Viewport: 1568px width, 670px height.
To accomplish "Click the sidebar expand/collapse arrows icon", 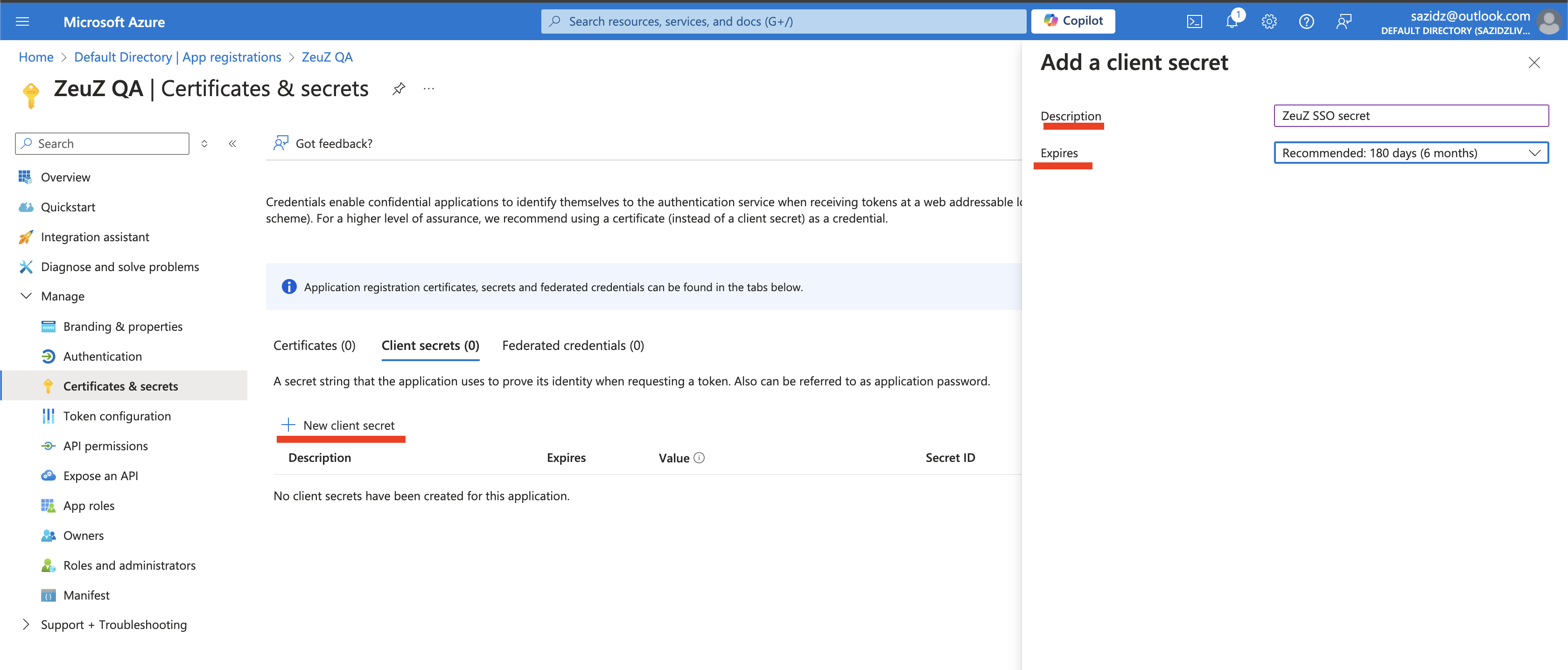I will click(x=204, y=144).
